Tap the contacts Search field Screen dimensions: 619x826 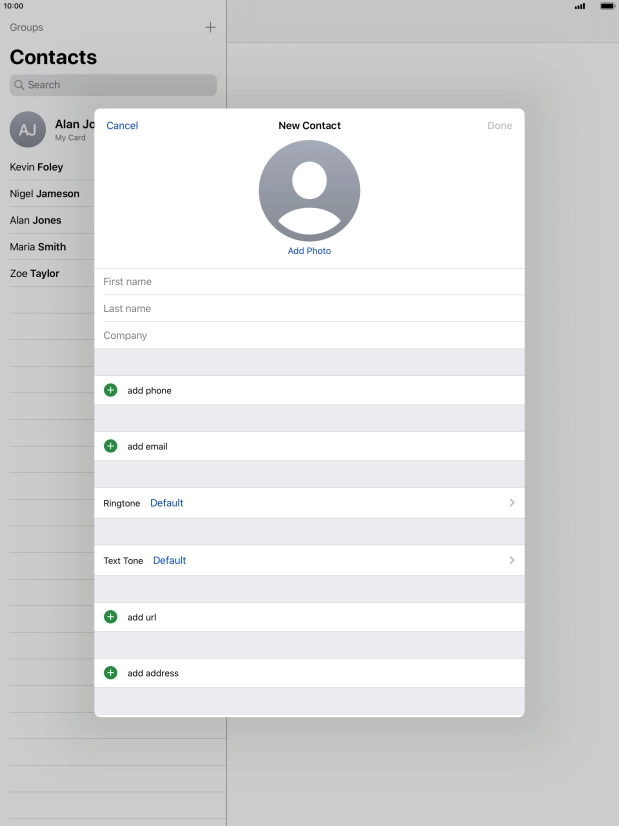click(x=113, y=85)
